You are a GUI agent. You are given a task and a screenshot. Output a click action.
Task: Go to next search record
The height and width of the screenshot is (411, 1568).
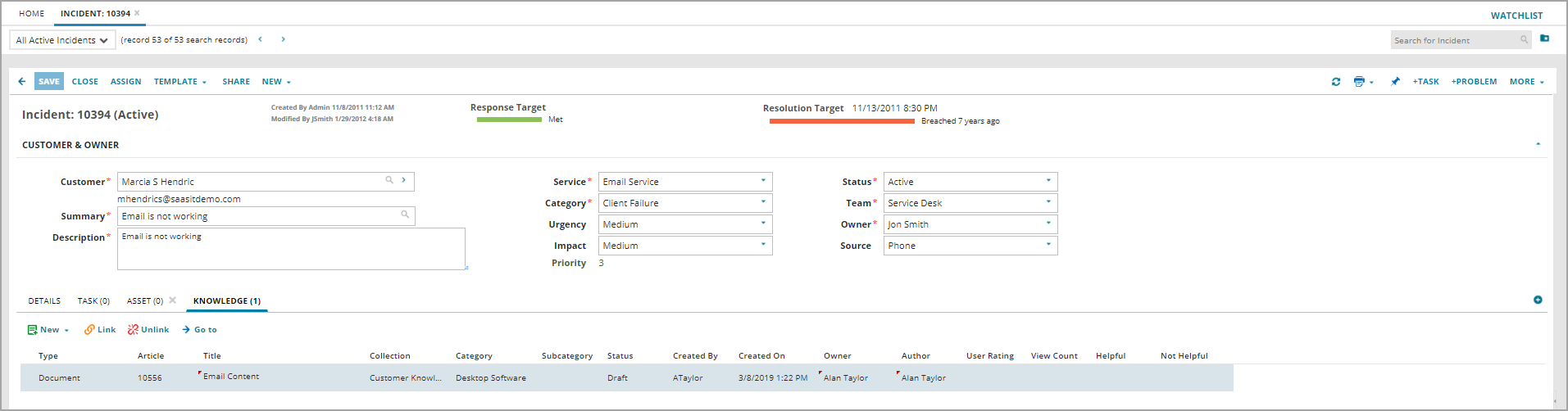pyautogui.click(x=284, y=39)
